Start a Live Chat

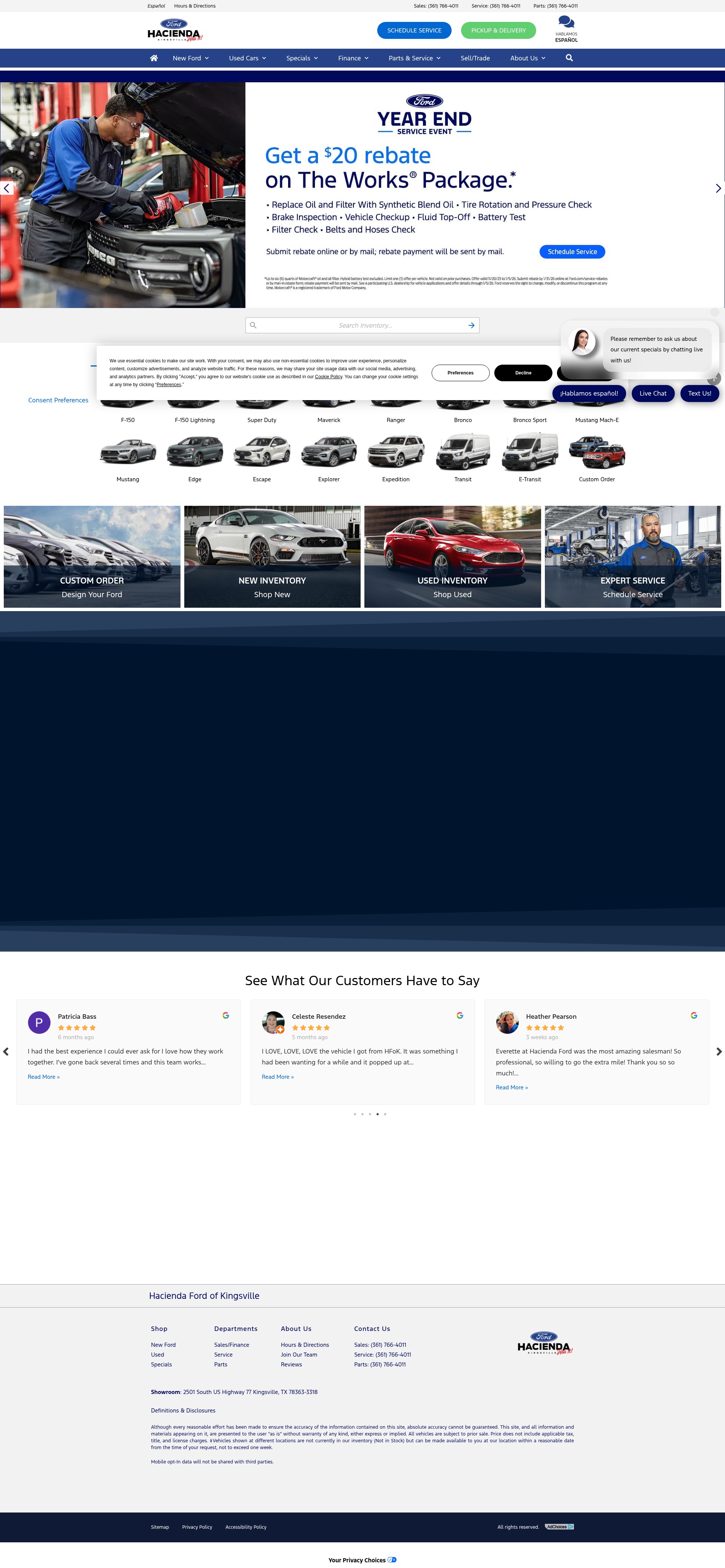click(x=652, y=393)
